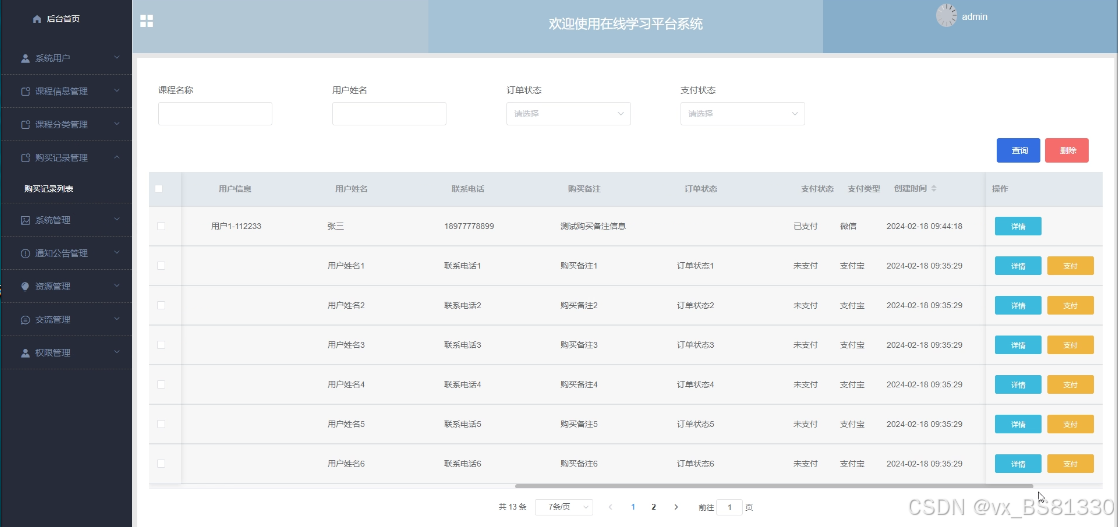Expand 通知公告管理 via its chevron
This screenshot has width=1118, height=527.
coord(117,253)
